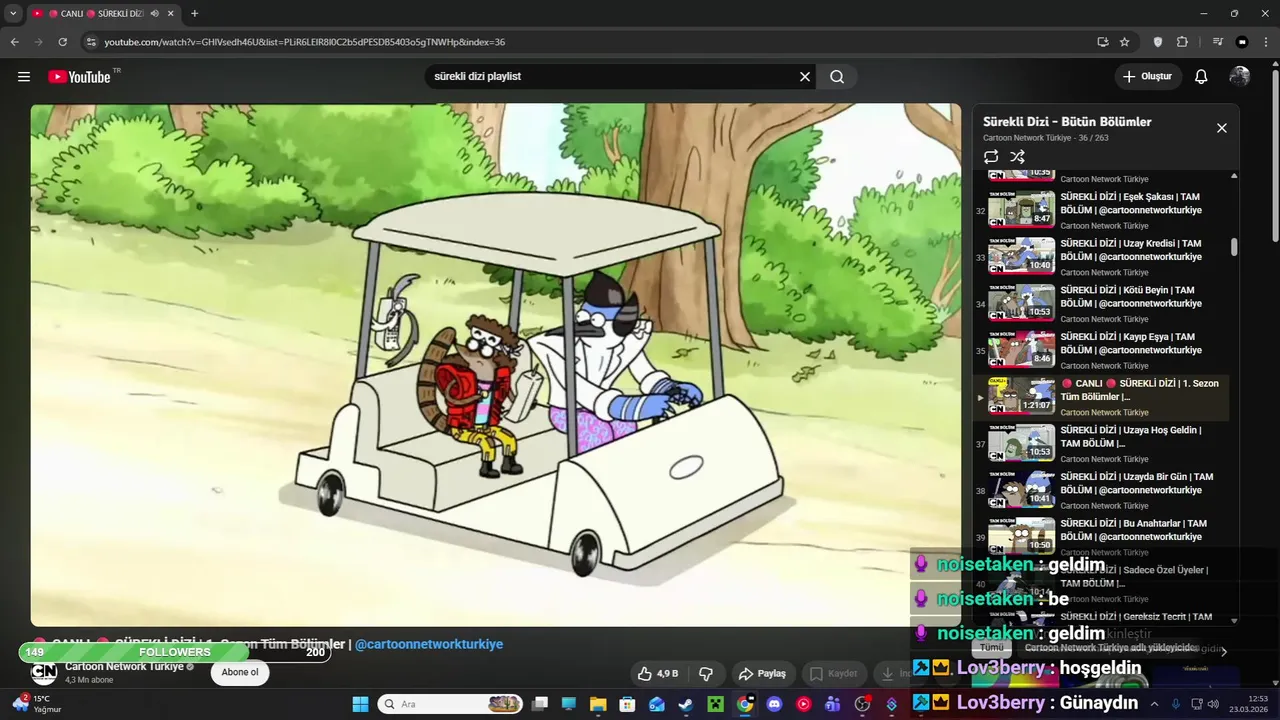Open the YouTube hamburger guide menu
This screenshot has height=720, width=1280.
[24, 77]
